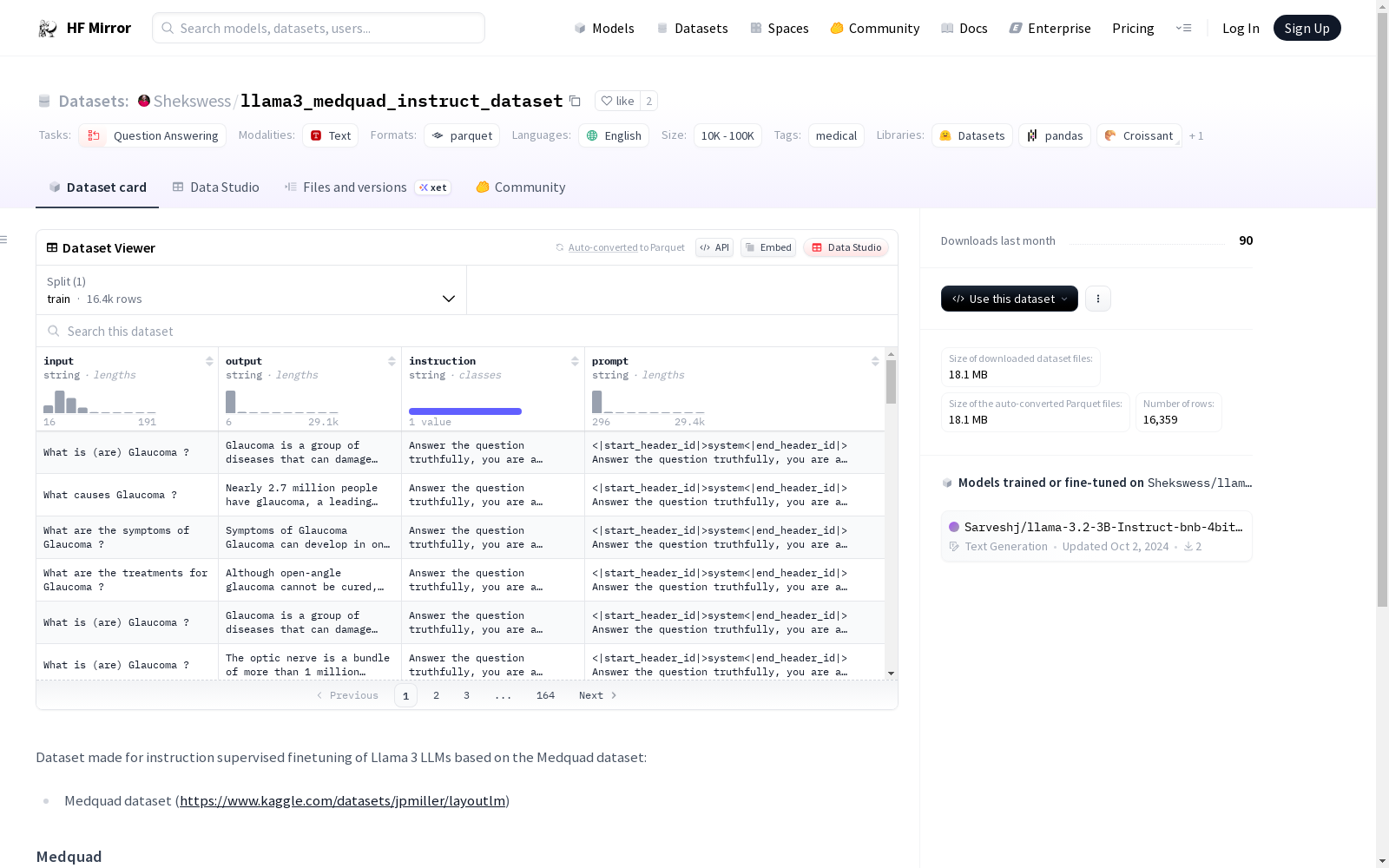Click the HF Mirror logo icon
This screenshot has height=868, width=1389.
click(x=48, y=29)
